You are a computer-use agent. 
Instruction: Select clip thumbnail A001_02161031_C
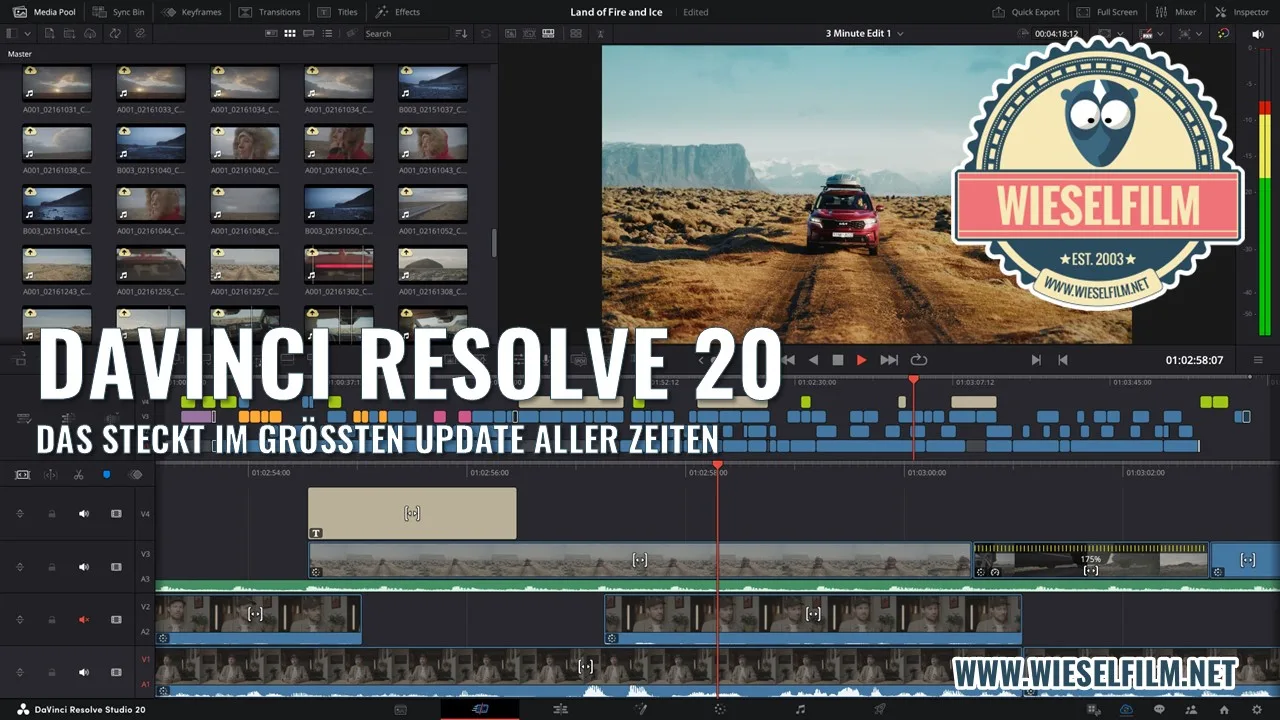(x=57, y=82)
